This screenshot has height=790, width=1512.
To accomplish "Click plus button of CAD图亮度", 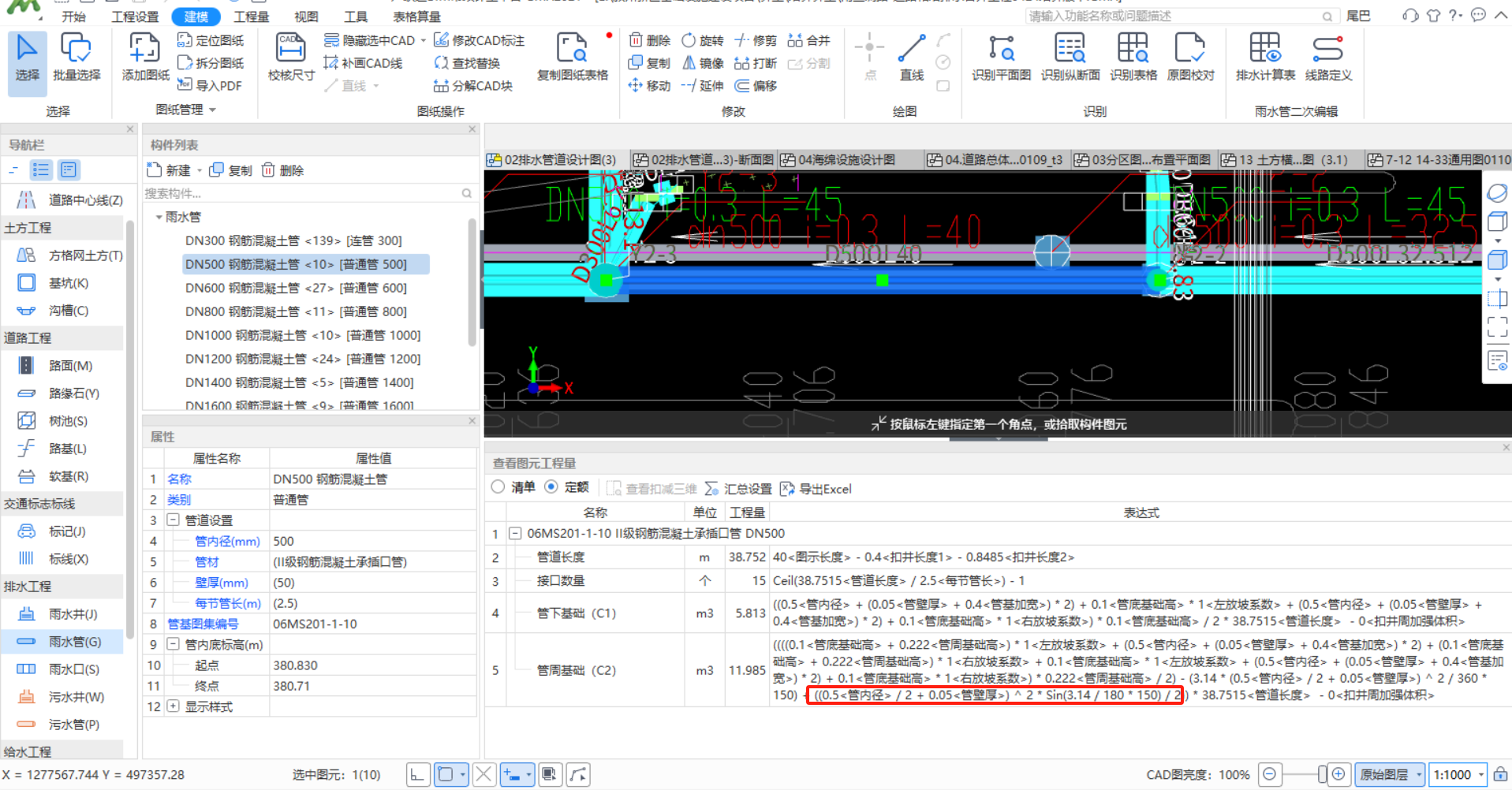I will coord(1338,774).
